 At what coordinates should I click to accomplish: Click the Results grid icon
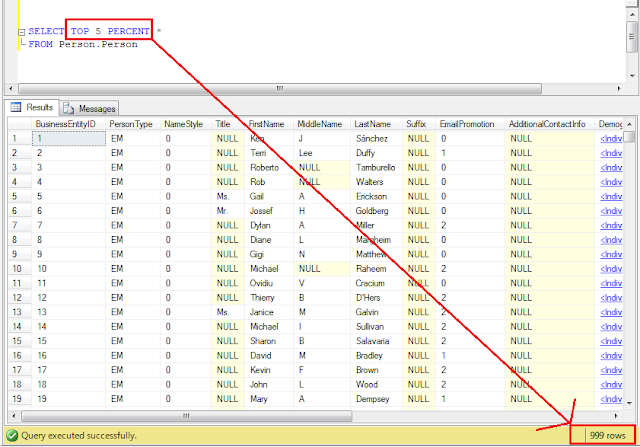(16, 107)
